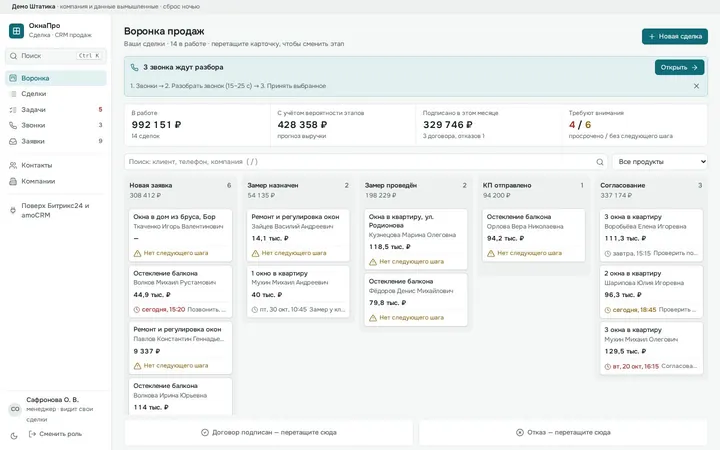Screen dimensions: 720x450
Task: Go to Задачи in the sidebar
Action: pyautogui.click(x=56, y=110)
